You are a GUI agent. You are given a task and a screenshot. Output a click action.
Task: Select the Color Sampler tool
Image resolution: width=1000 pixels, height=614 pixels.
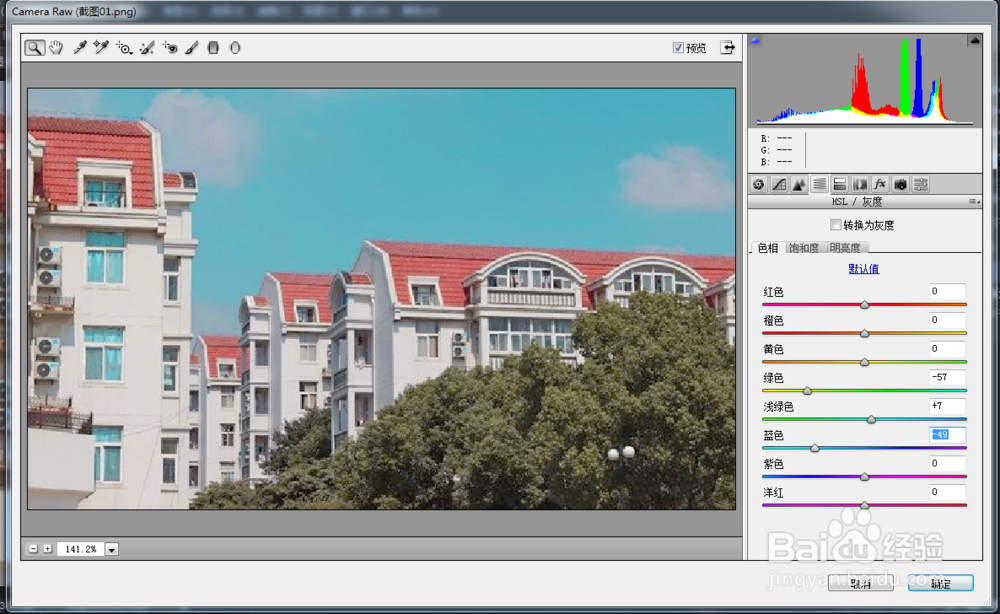(101, 48)
